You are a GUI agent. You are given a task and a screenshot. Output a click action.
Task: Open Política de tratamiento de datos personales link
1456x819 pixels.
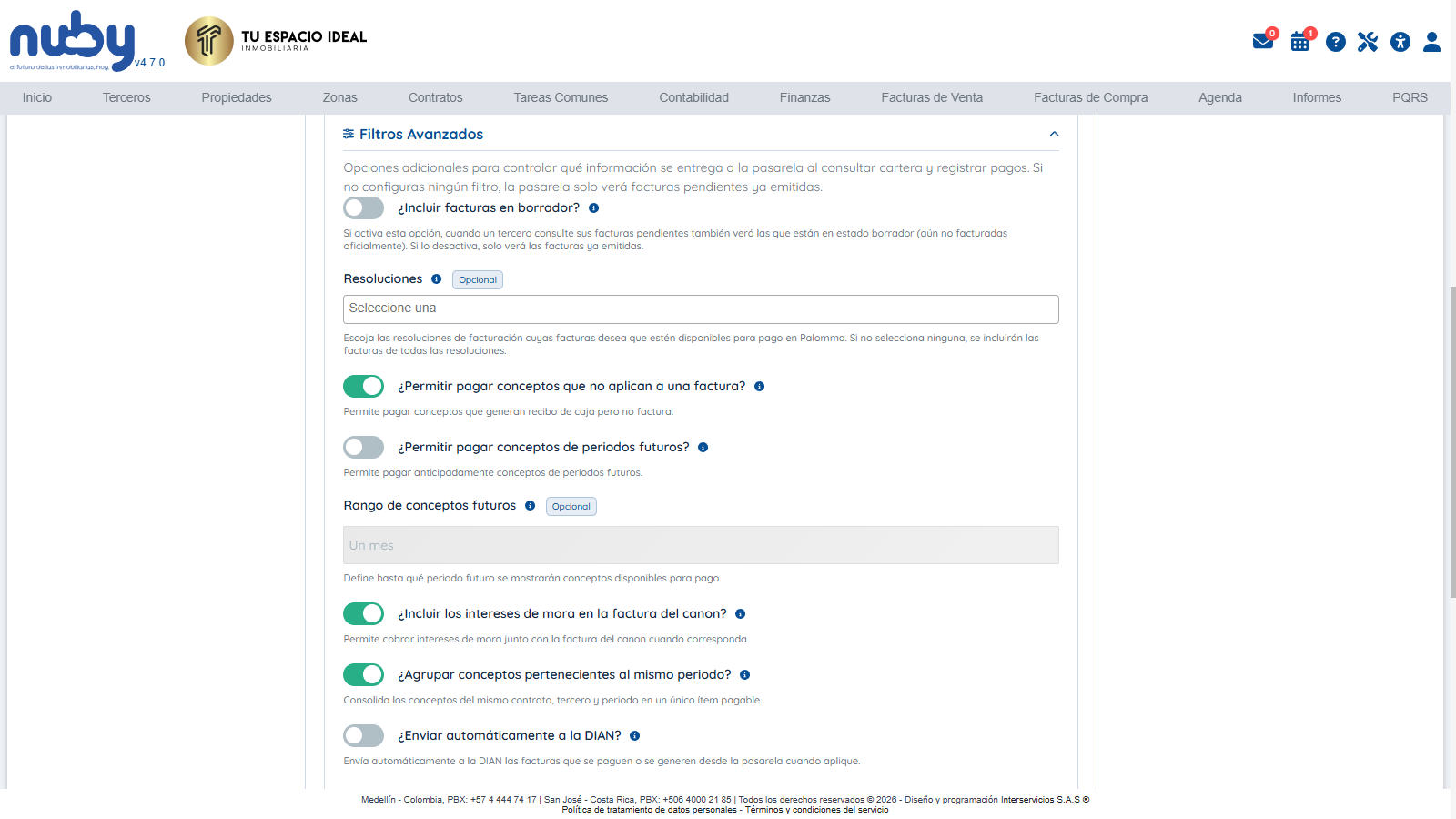[x=649, y=810]
